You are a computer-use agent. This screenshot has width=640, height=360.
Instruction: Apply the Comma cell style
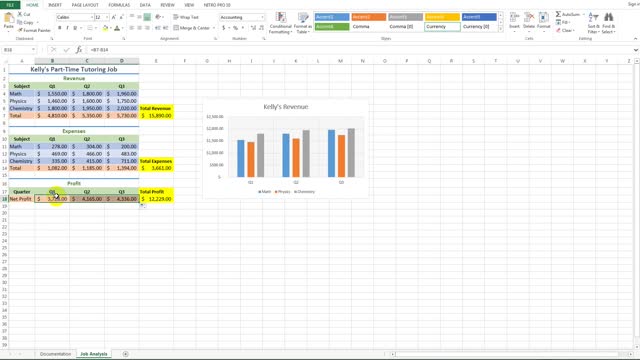tap(369, 27)
